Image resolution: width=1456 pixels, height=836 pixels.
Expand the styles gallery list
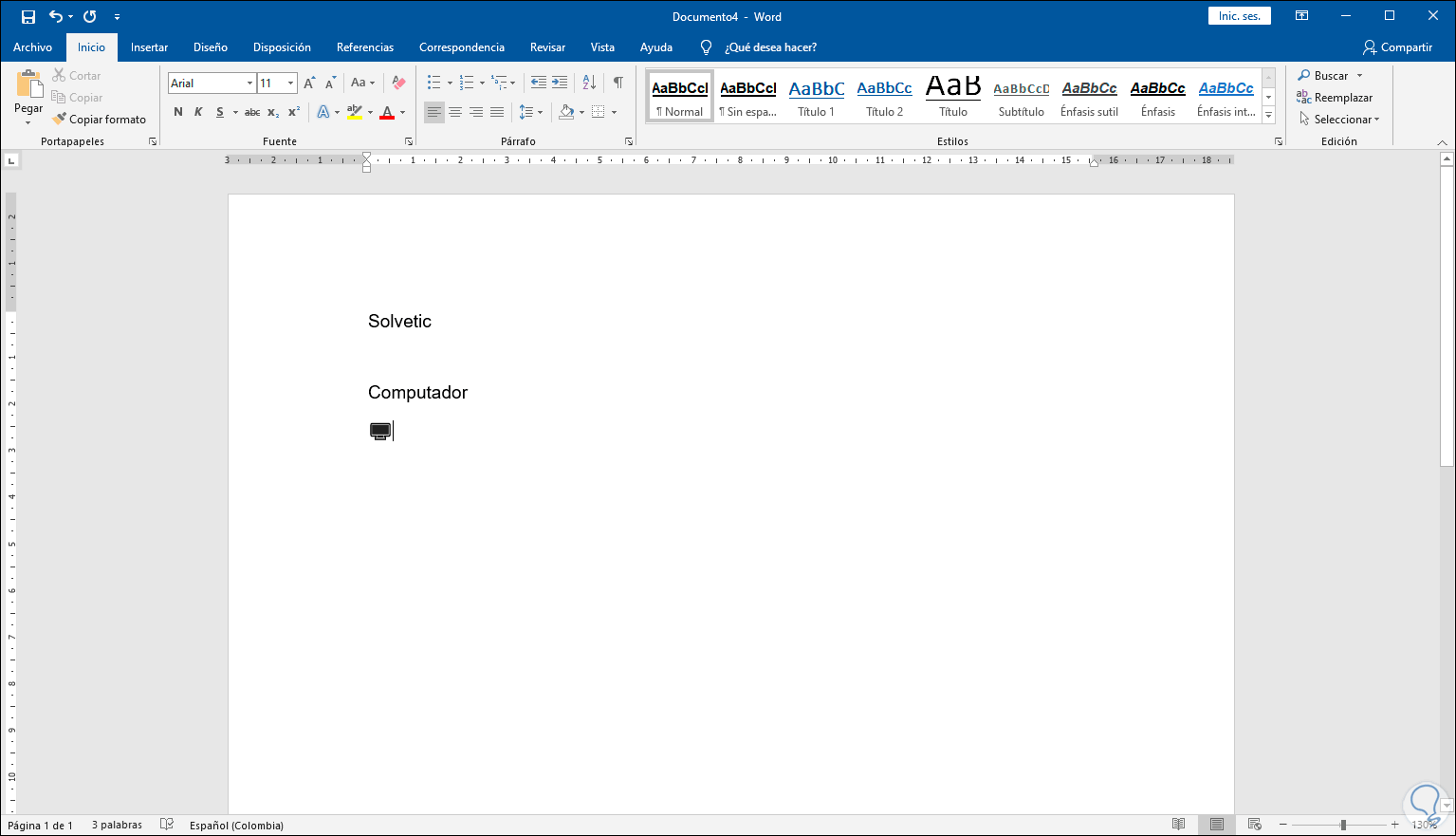tap(1268, 116)
